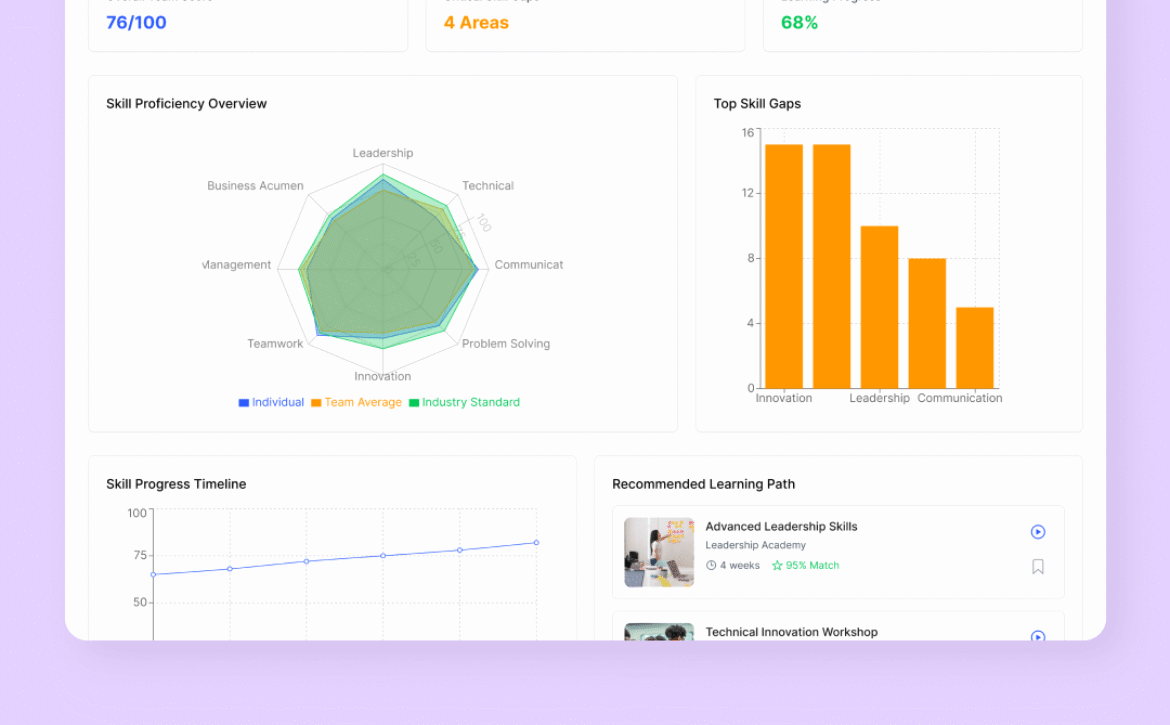
Task: Click the 68% progress value
Action: coord(799,23)
